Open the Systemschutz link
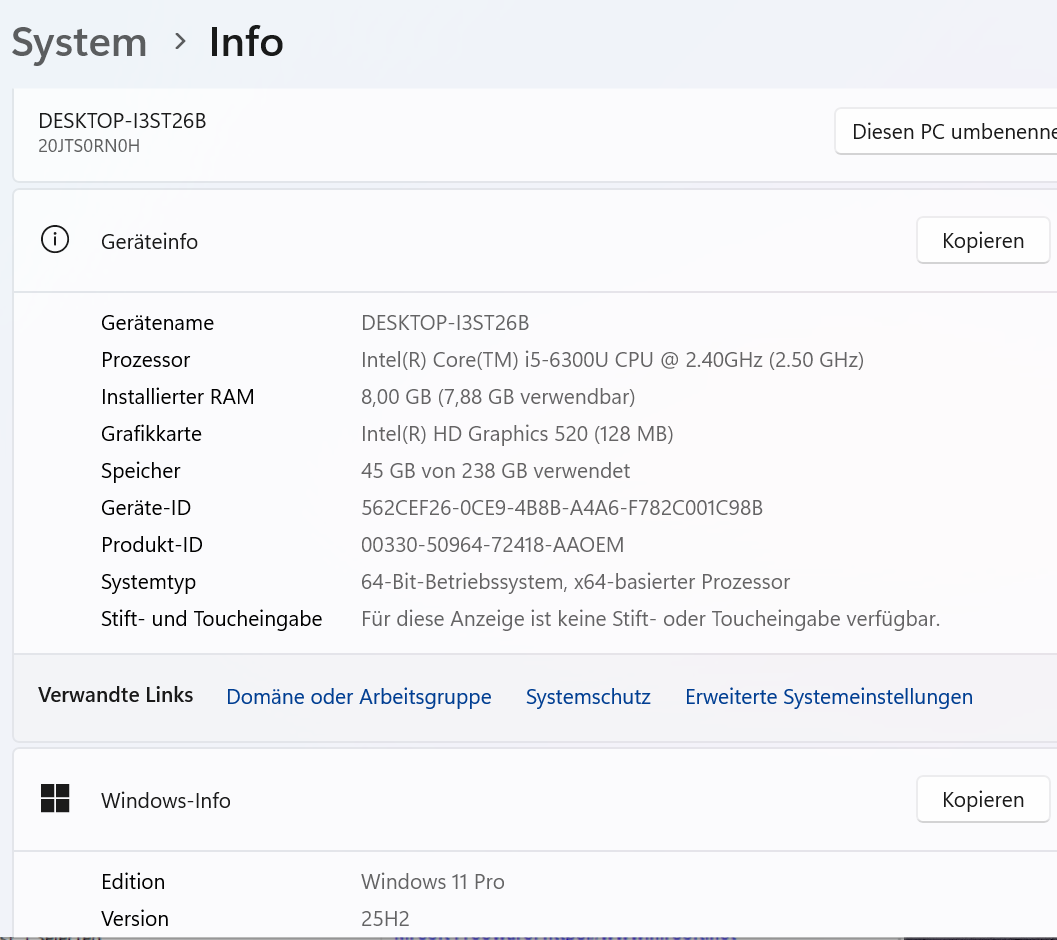 (588, 697)
